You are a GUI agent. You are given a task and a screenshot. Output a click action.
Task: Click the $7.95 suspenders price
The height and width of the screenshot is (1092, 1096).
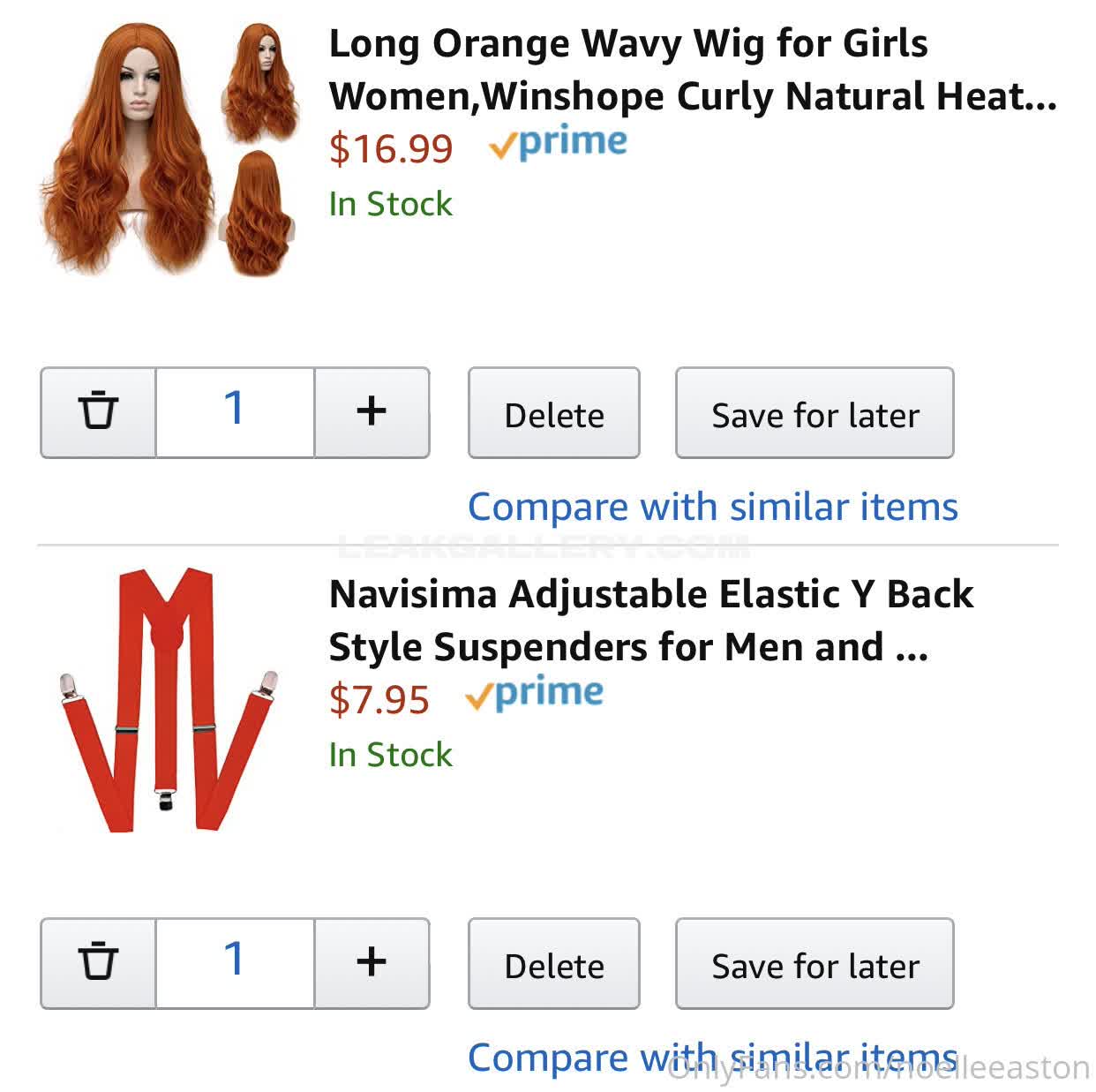click(379, 699)
